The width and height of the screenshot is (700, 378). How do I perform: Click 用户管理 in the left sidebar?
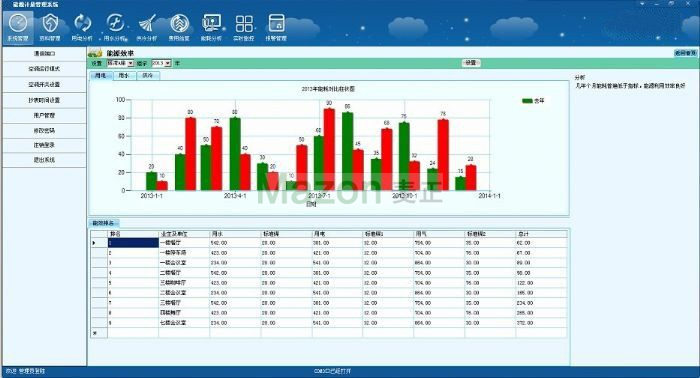pos(44,115)
